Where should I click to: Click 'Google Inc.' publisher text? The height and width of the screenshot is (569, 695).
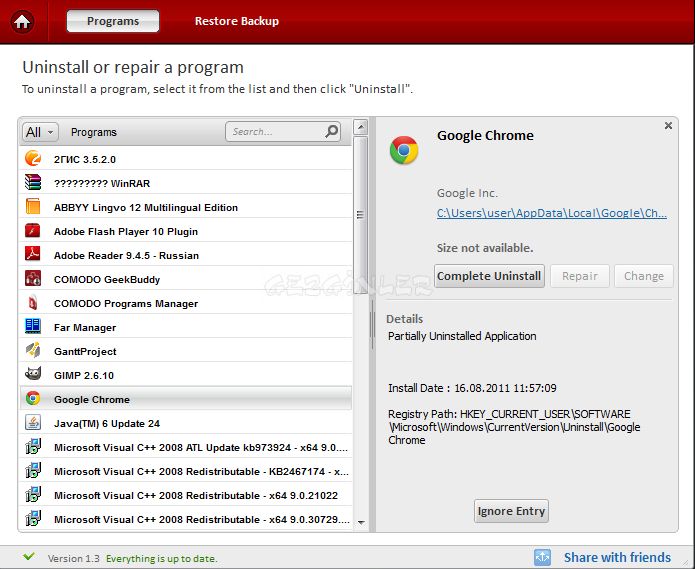click(467, 193)
